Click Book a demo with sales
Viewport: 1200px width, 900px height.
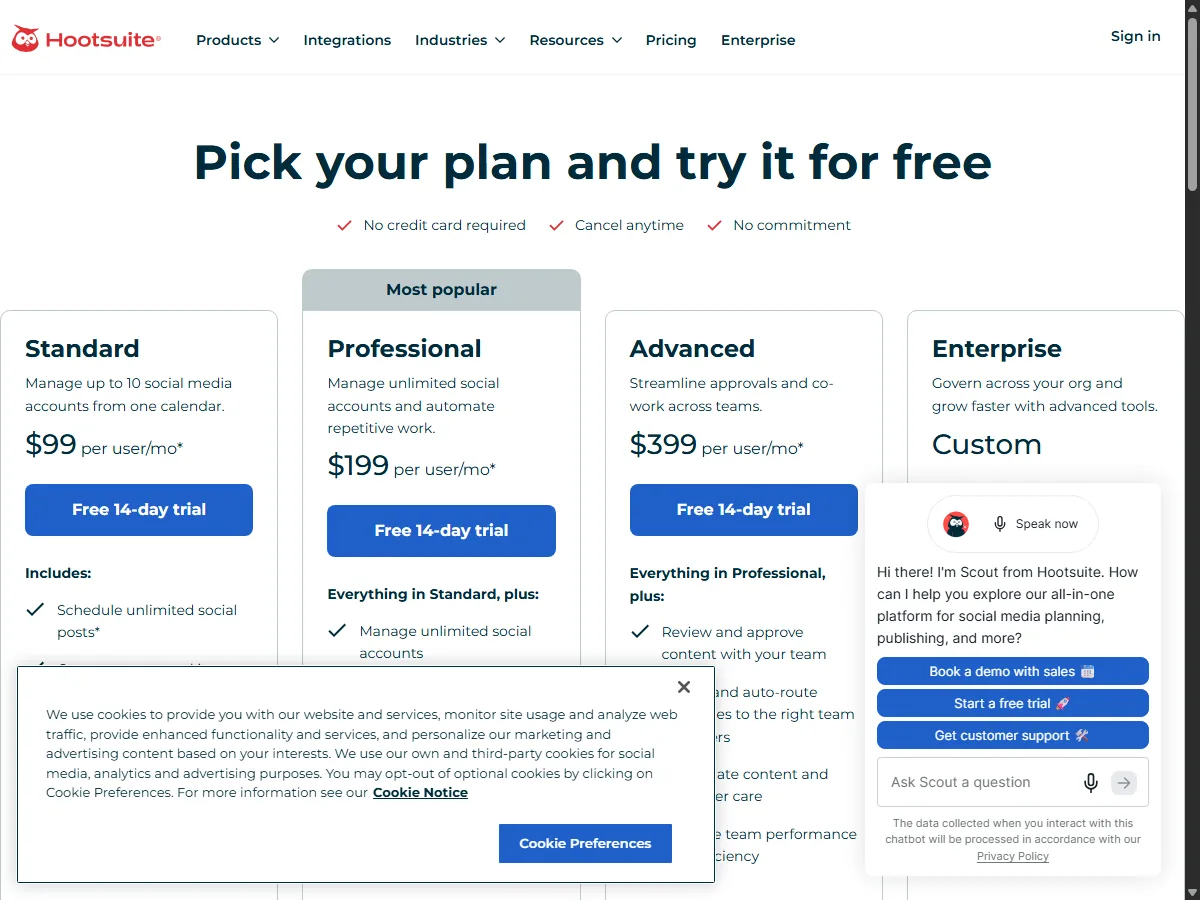pyautogui.click(x=1013, y=671)
